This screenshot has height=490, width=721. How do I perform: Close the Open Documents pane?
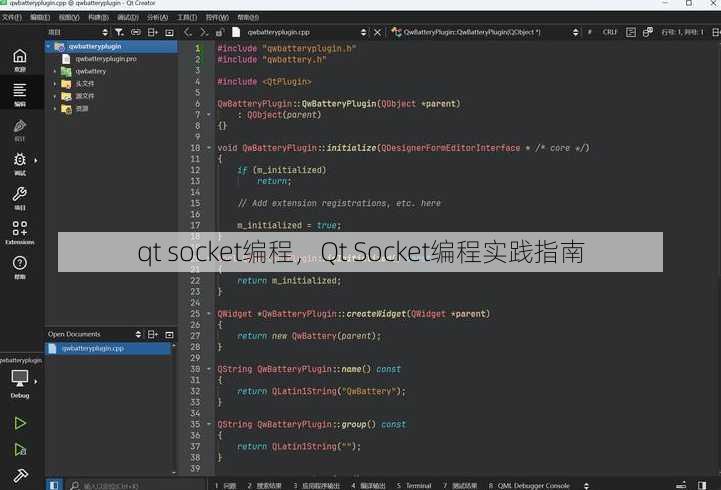point(170,334)
